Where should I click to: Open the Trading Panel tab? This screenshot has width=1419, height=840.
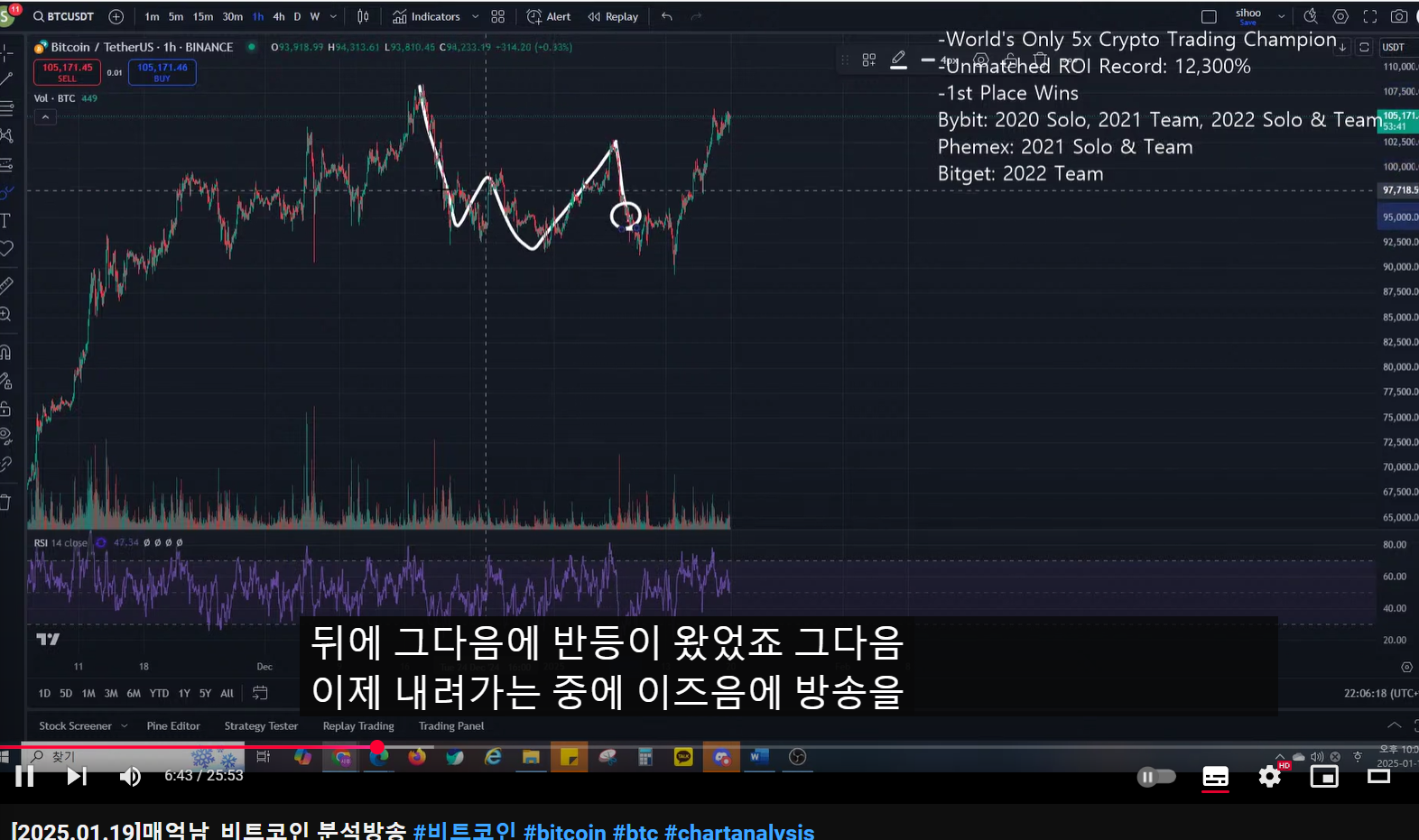pyautogui.click(x=451, y=725)
